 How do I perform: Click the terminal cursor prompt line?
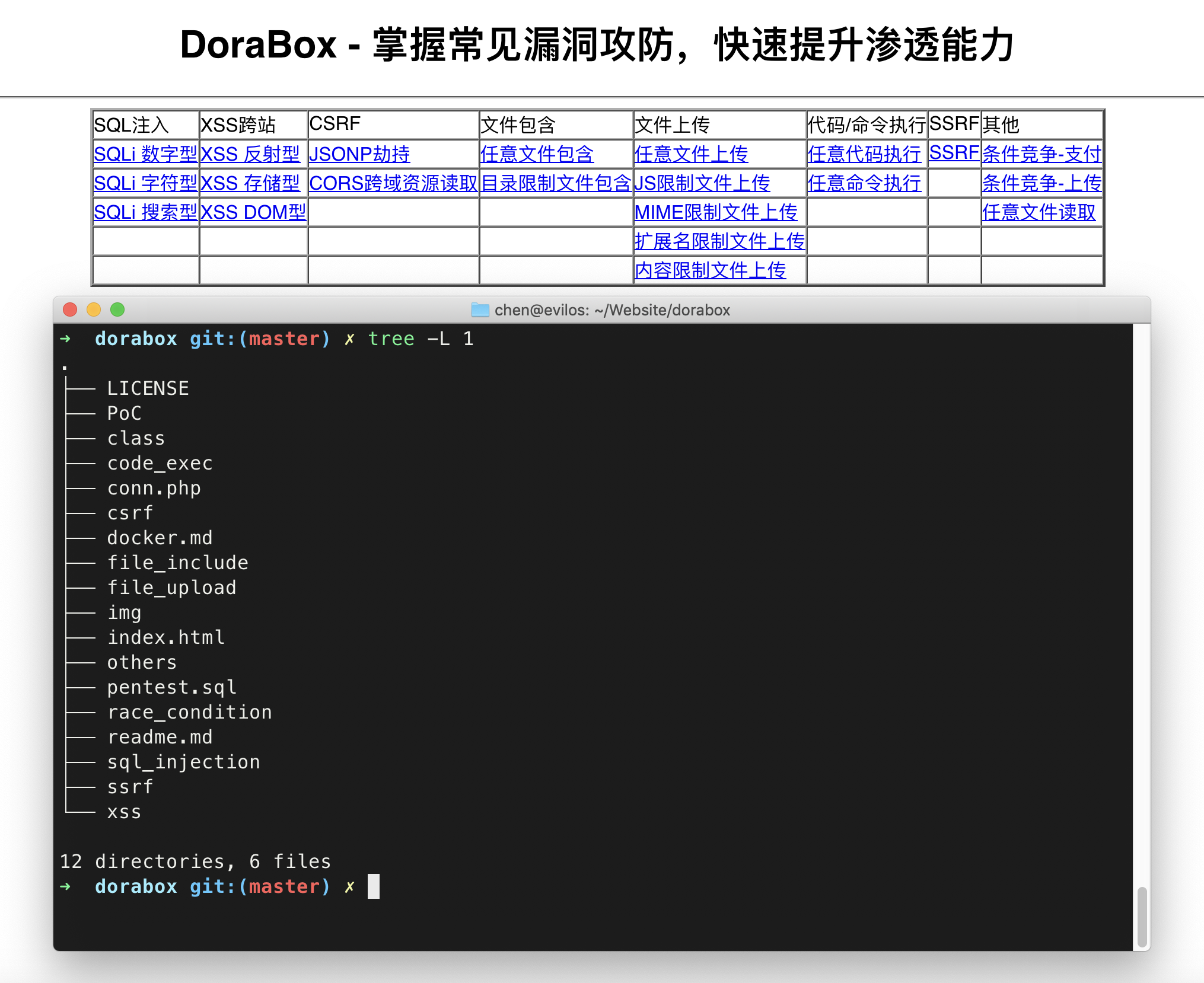[x=373, y=886]
